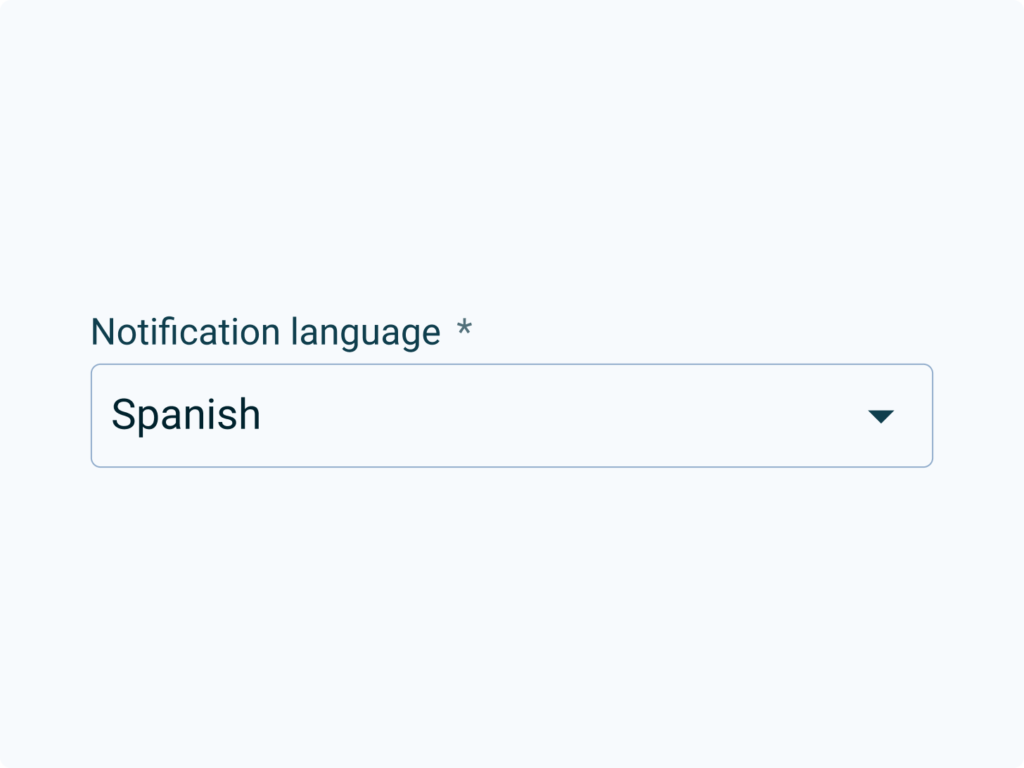This screenshot has height=768, width=1024.
Task: Click the empty middle of the select box
Action: (550, 415)
